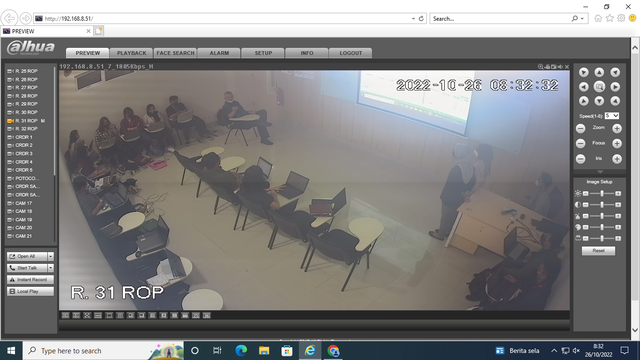Select channel POTOCO...
The width and height of the screenshot is (640, 360).
tap(27, 178)
